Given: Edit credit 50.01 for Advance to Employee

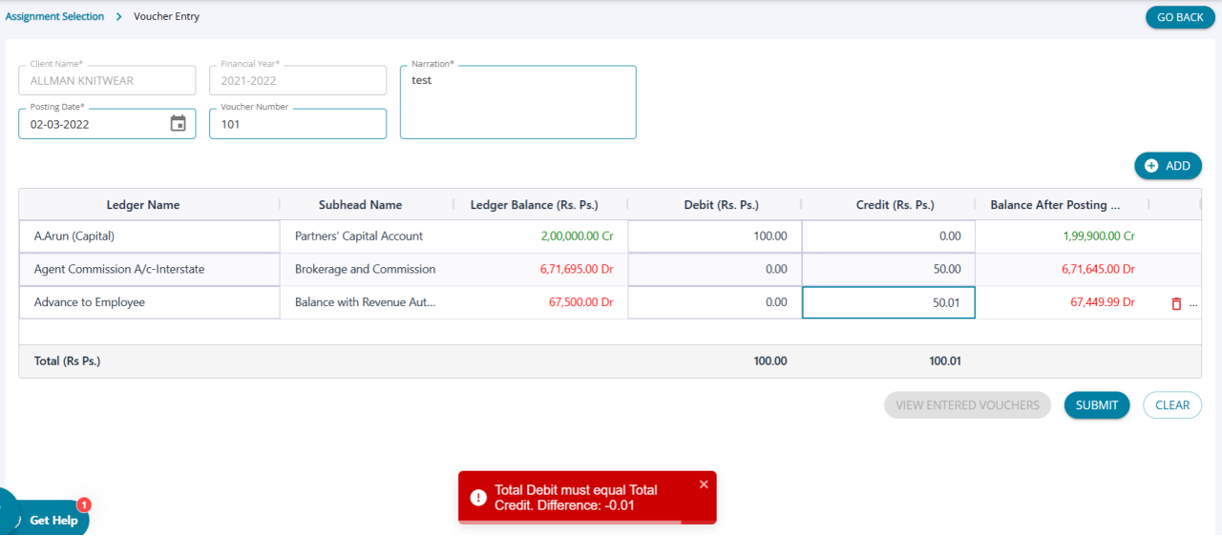Looking at the screenshot, I should [888, 303].
